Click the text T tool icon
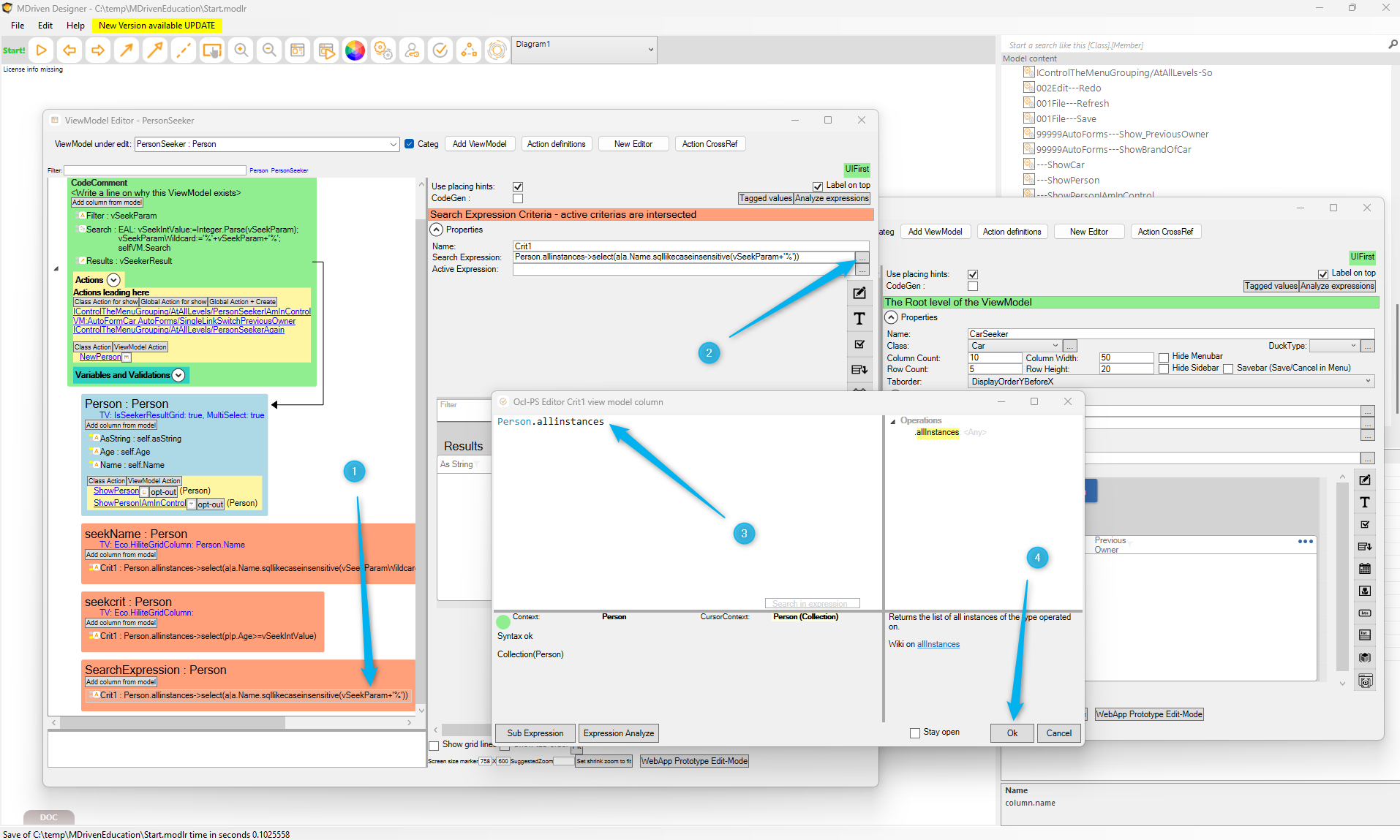This screenshot has width=1400, height=840. point(859,319)
